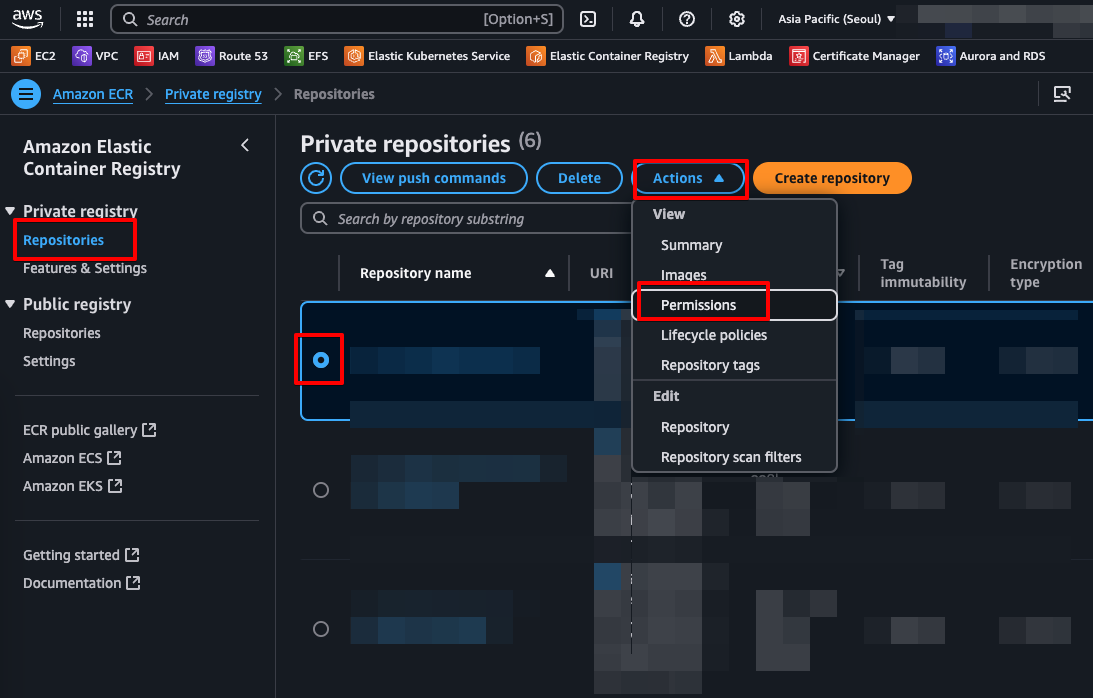Open the Route 53 shortcut
This screenshot has width=1093, height=698.
(232, 56)
